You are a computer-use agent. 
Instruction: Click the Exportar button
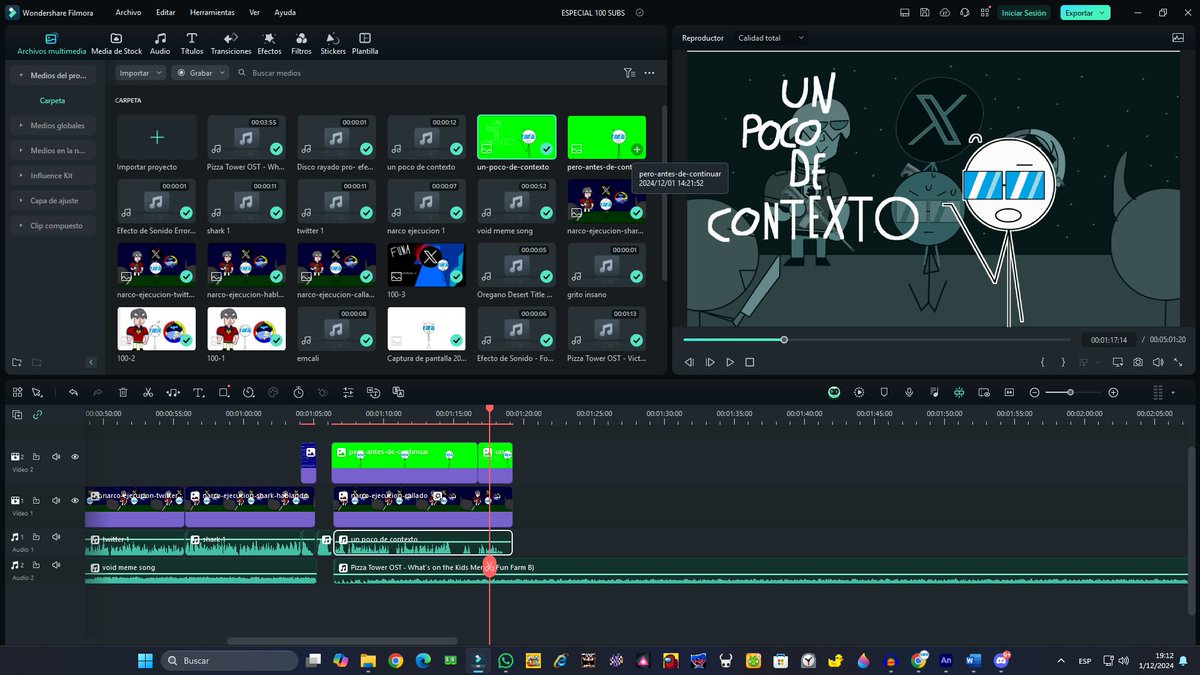(1085, 12)
